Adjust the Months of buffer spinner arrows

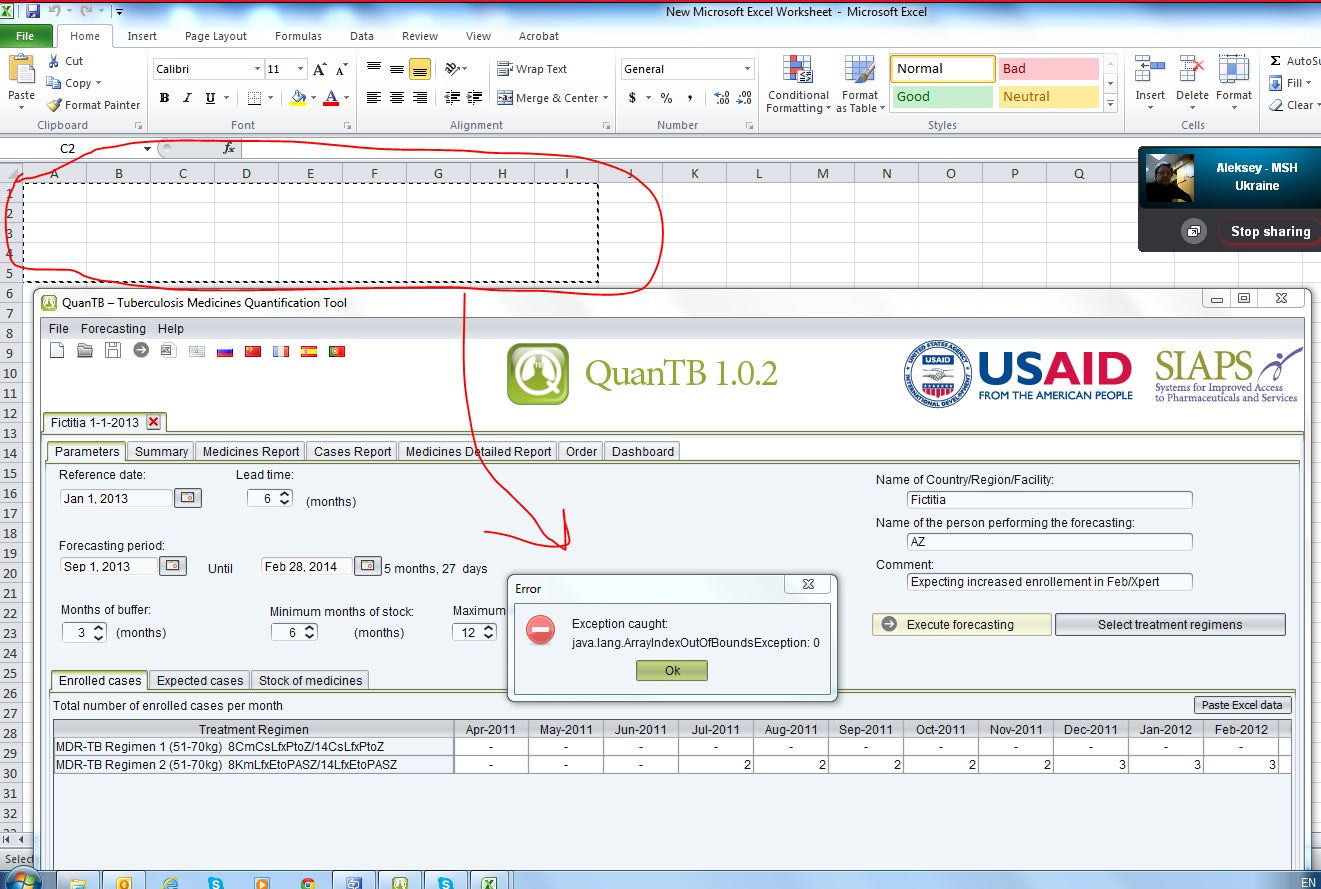point(98,632)
